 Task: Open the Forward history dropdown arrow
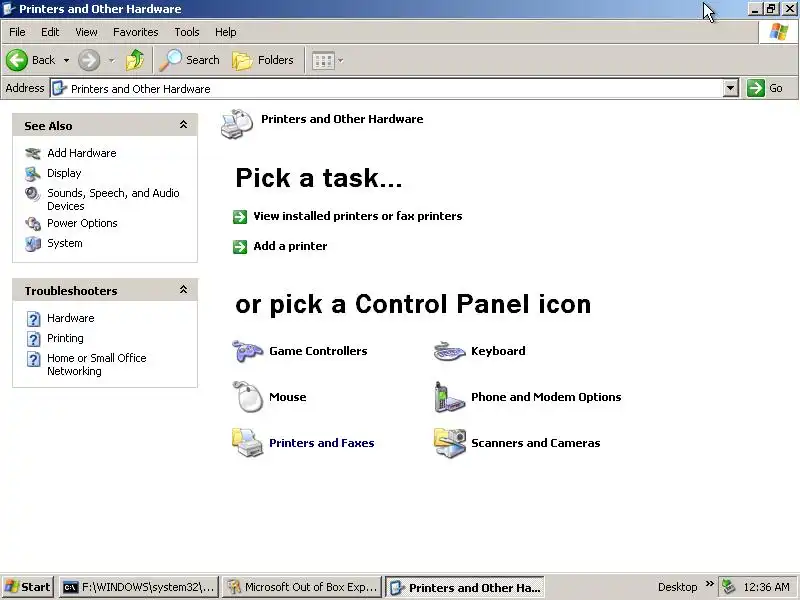(x=111, y=60)
